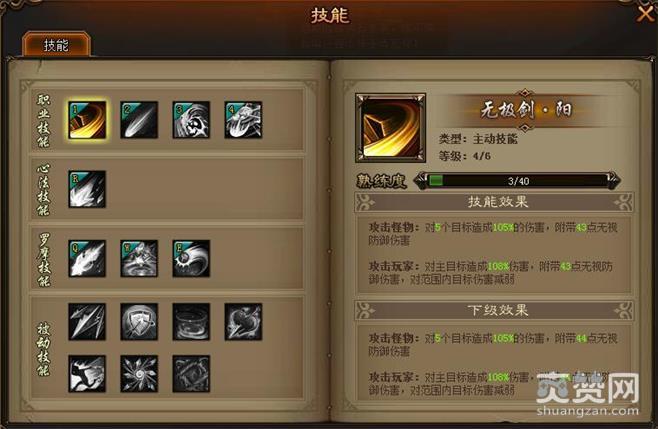
Task: Select the lightning spears passive skill
Action: [x=87, y=322]
